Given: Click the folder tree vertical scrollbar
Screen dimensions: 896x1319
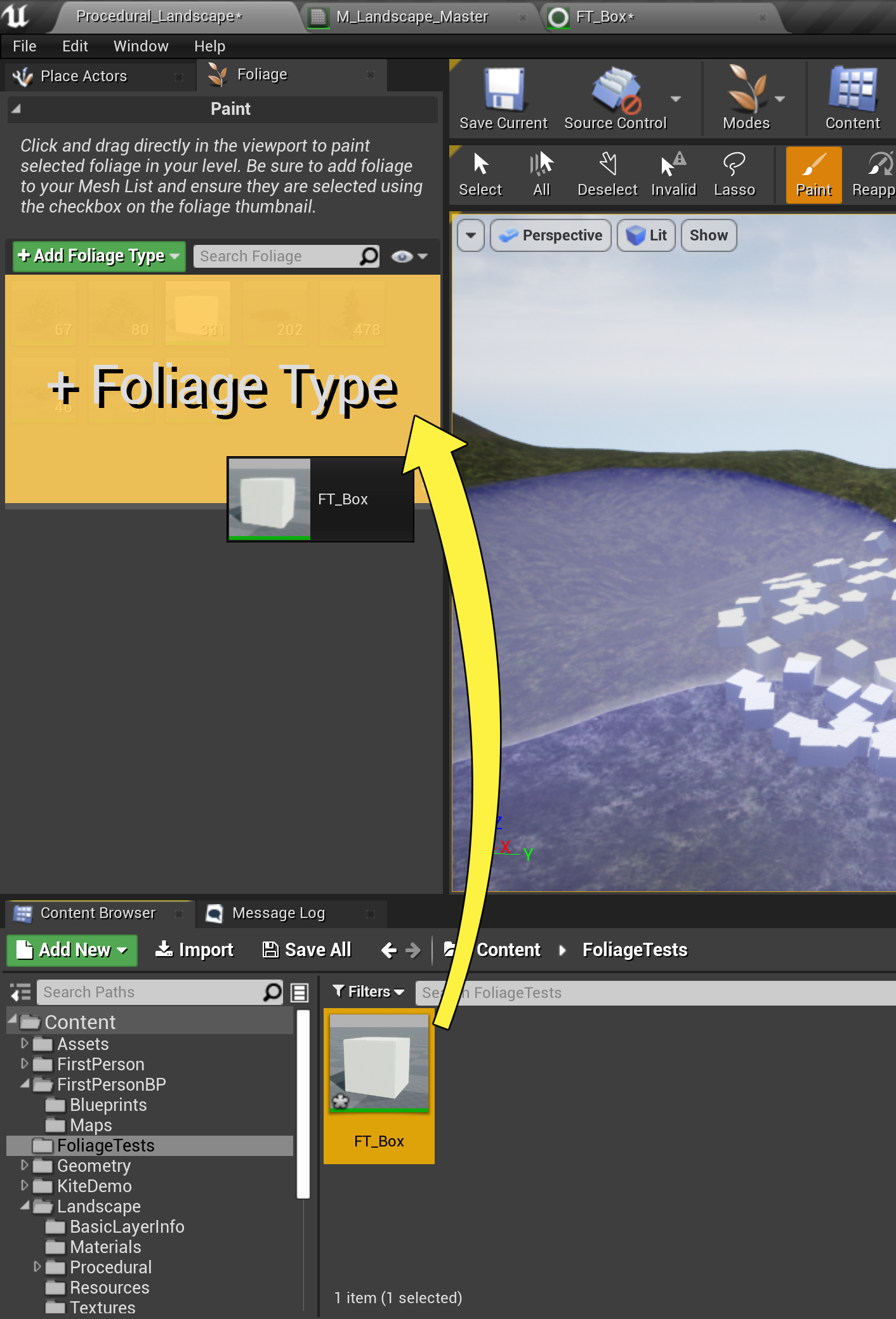Looking at the screenshot, I should (303, 1104).
